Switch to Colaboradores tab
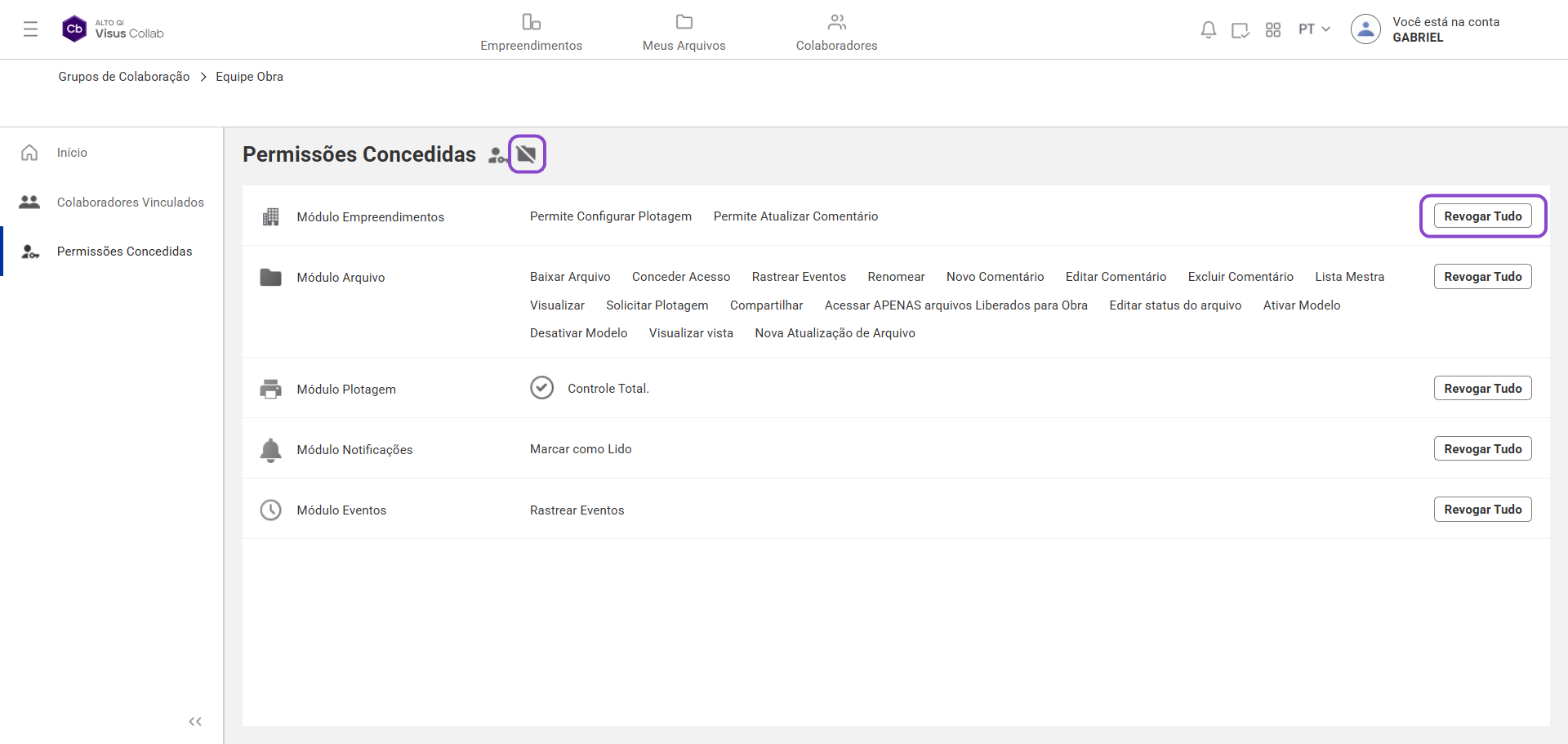The height and width of the screenshot is (744, 1568). pos(836,32)
